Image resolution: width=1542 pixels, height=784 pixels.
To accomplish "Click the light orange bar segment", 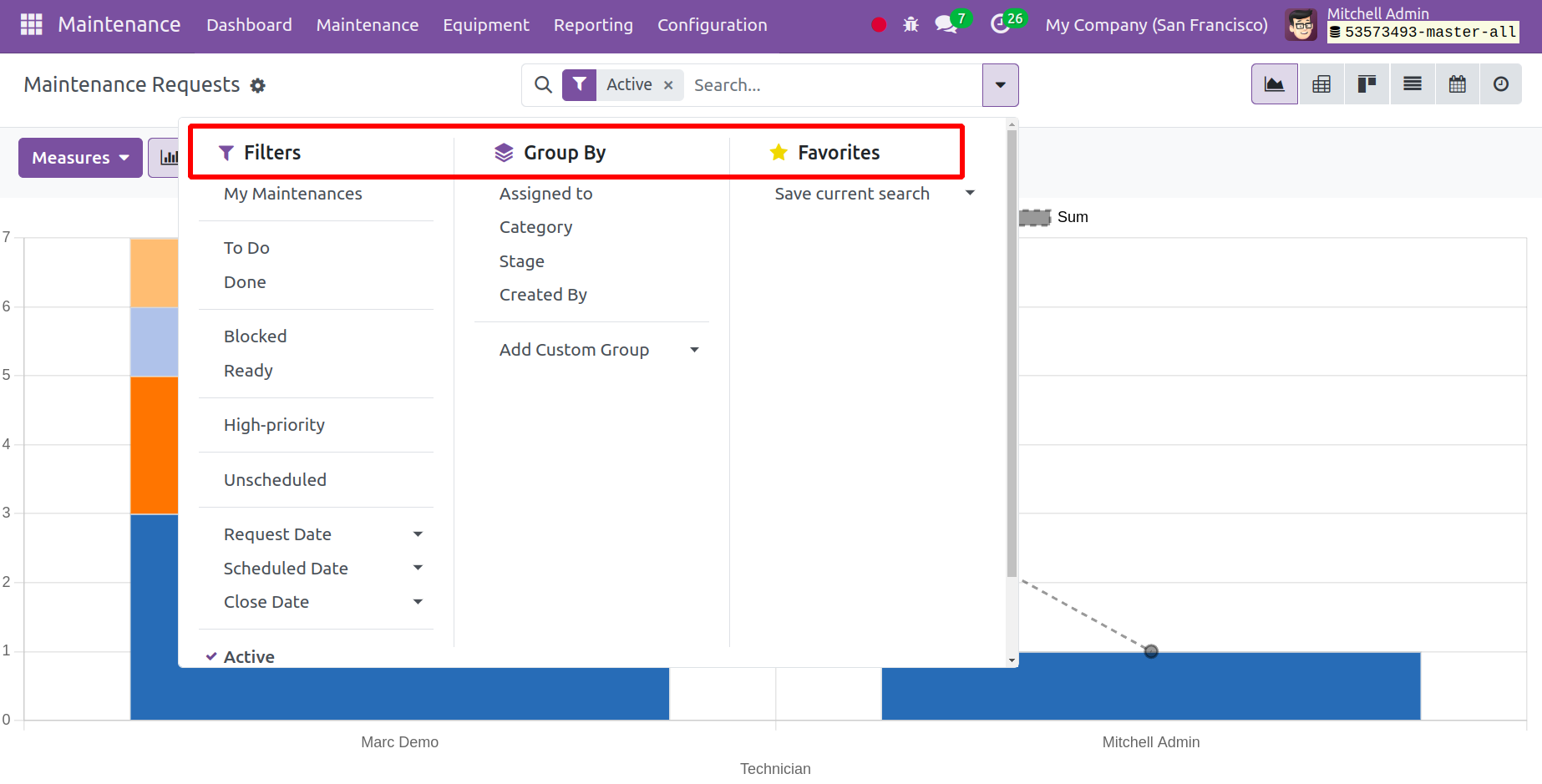I will tap(155, 273).
